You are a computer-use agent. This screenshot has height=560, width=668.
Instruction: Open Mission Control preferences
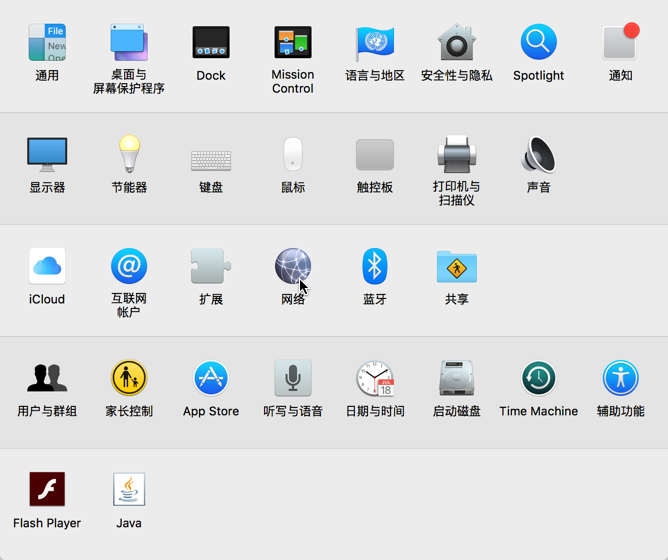pos(293,42)
